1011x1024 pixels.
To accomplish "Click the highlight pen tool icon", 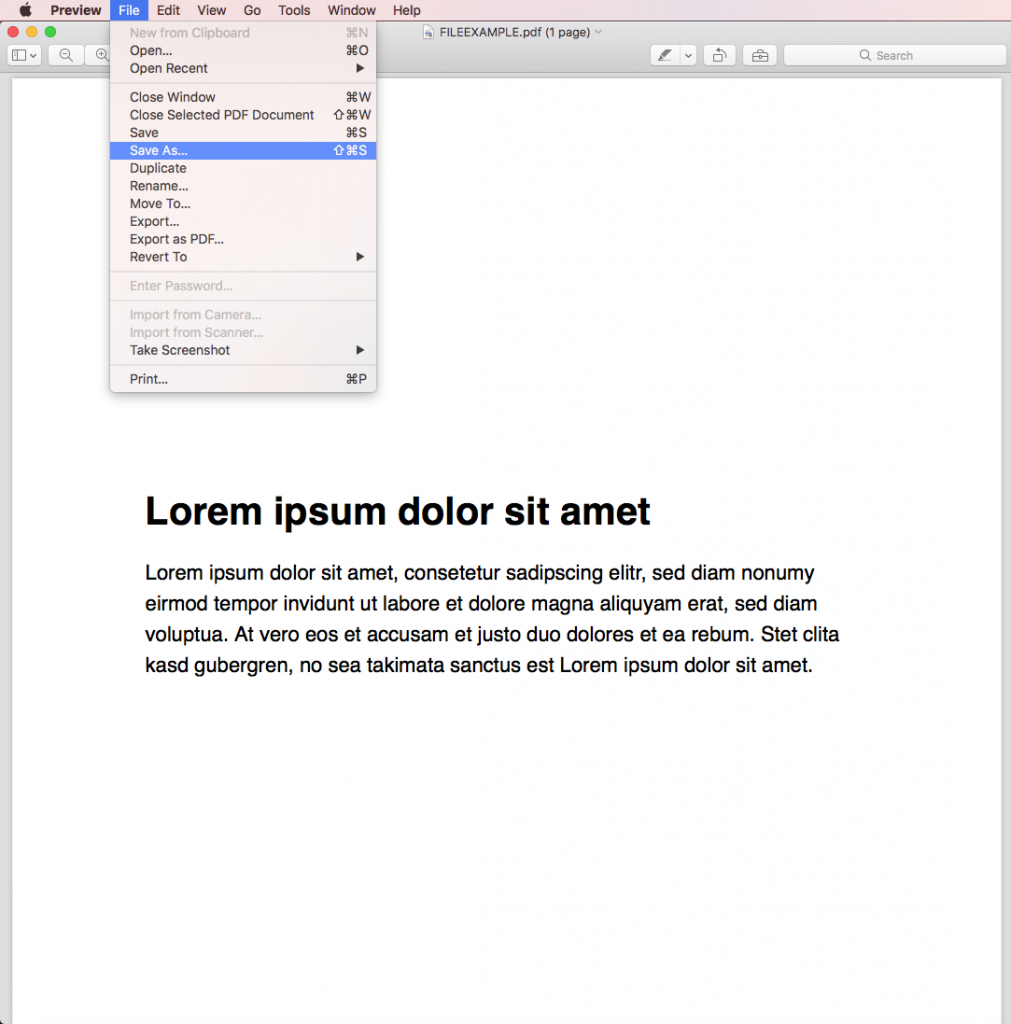I will (x=665, y=56).
